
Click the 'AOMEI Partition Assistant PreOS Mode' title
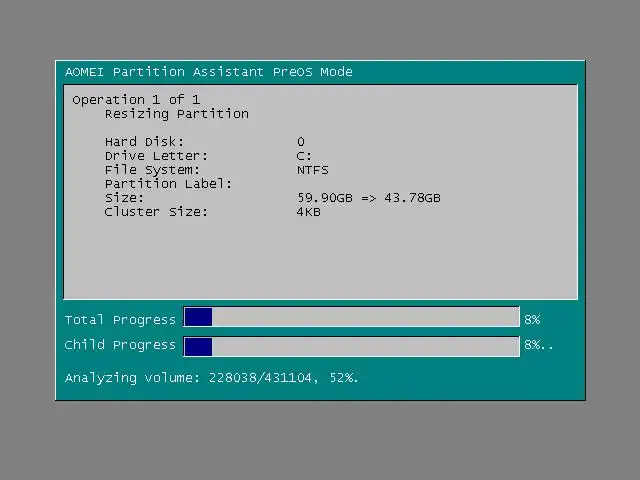(209, 72)
